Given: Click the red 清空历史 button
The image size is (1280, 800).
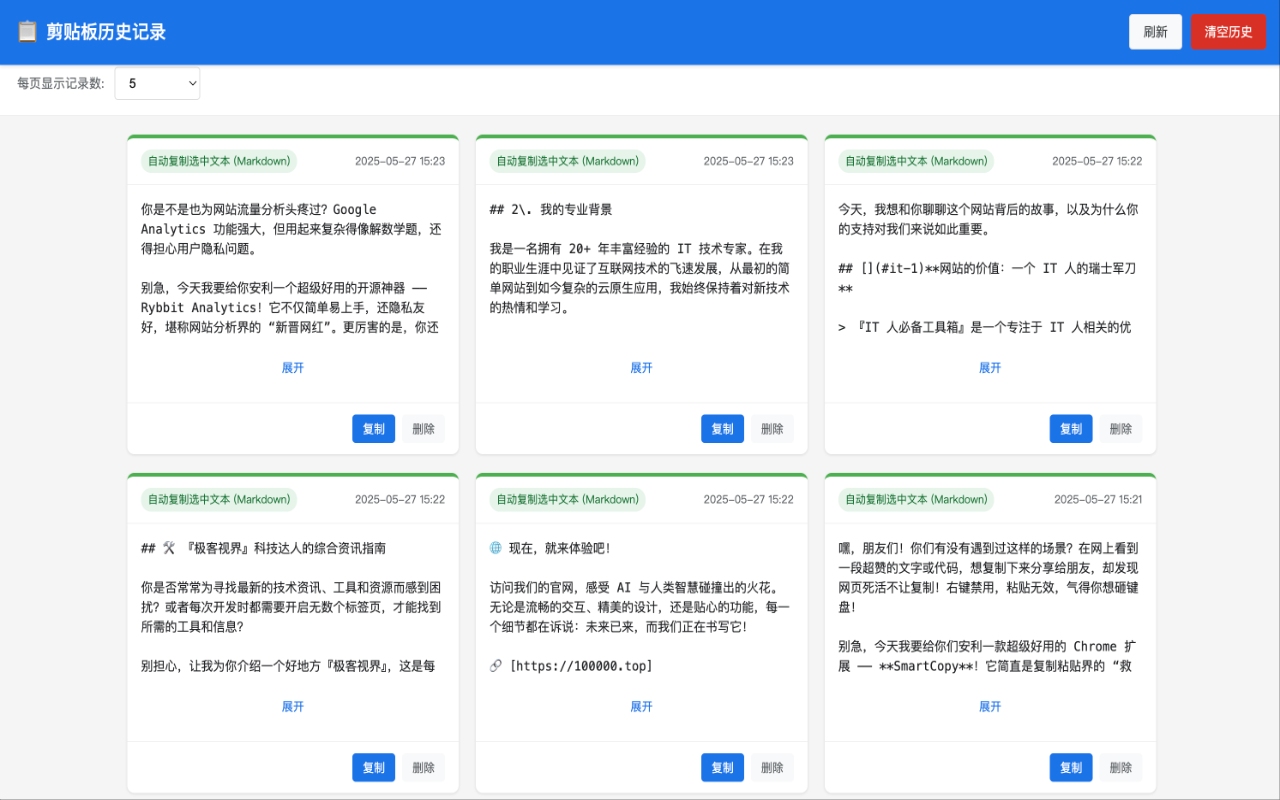Looking at the screenshot, I should pyautogui.click(x=1228, y=31).
